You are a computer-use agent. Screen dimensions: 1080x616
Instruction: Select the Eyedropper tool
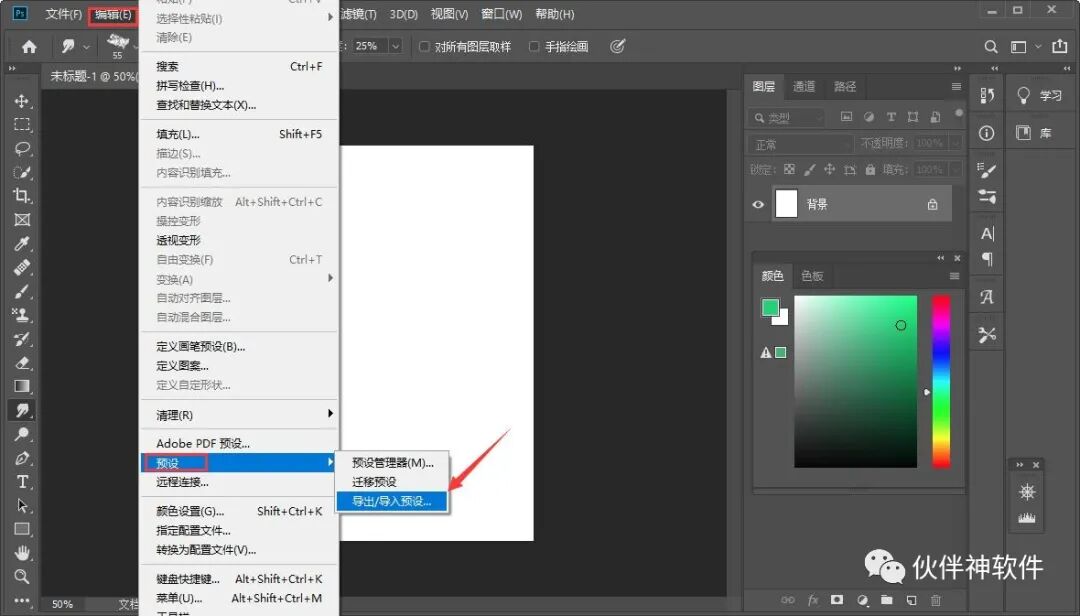(22, 244)
